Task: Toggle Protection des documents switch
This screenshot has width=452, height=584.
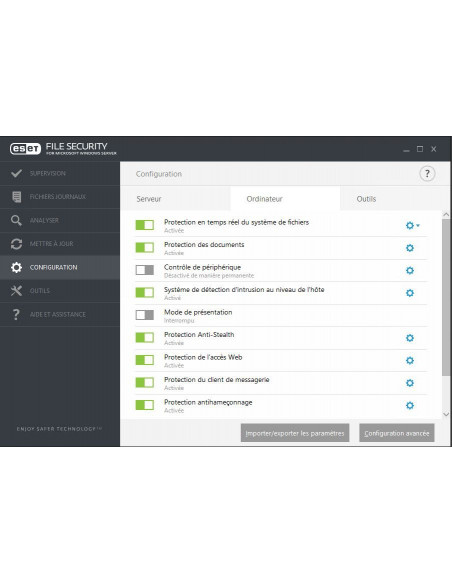Action: [144, 248]
